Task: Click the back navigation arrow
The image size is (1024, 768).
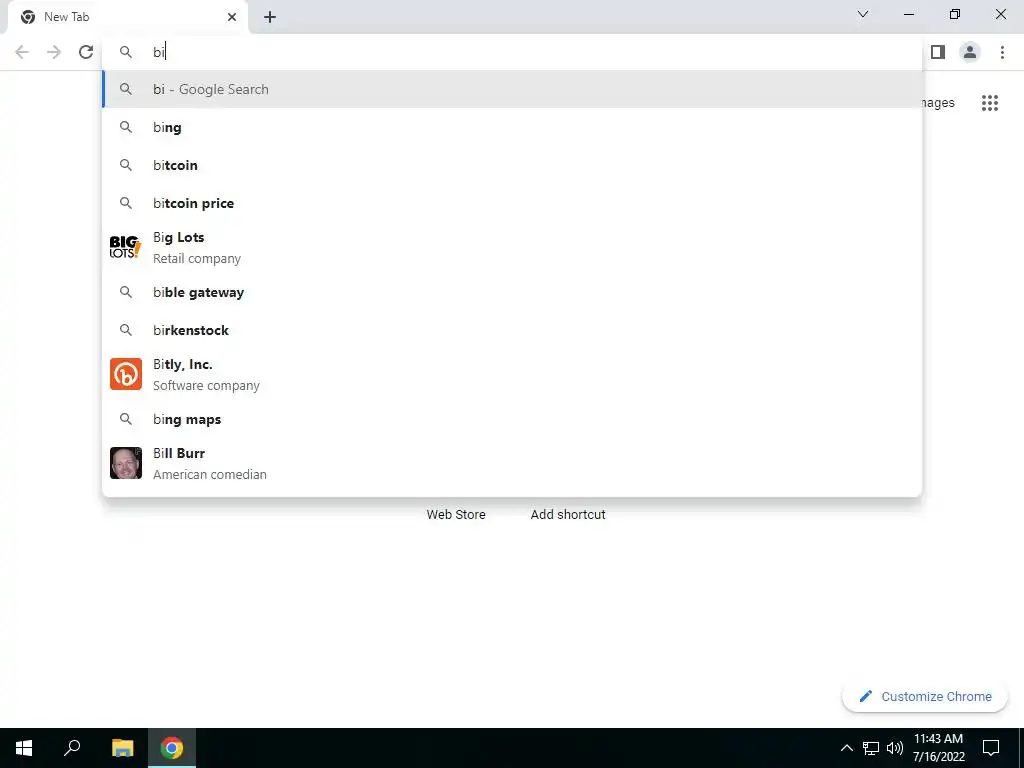Action: [x=22, y=52]
